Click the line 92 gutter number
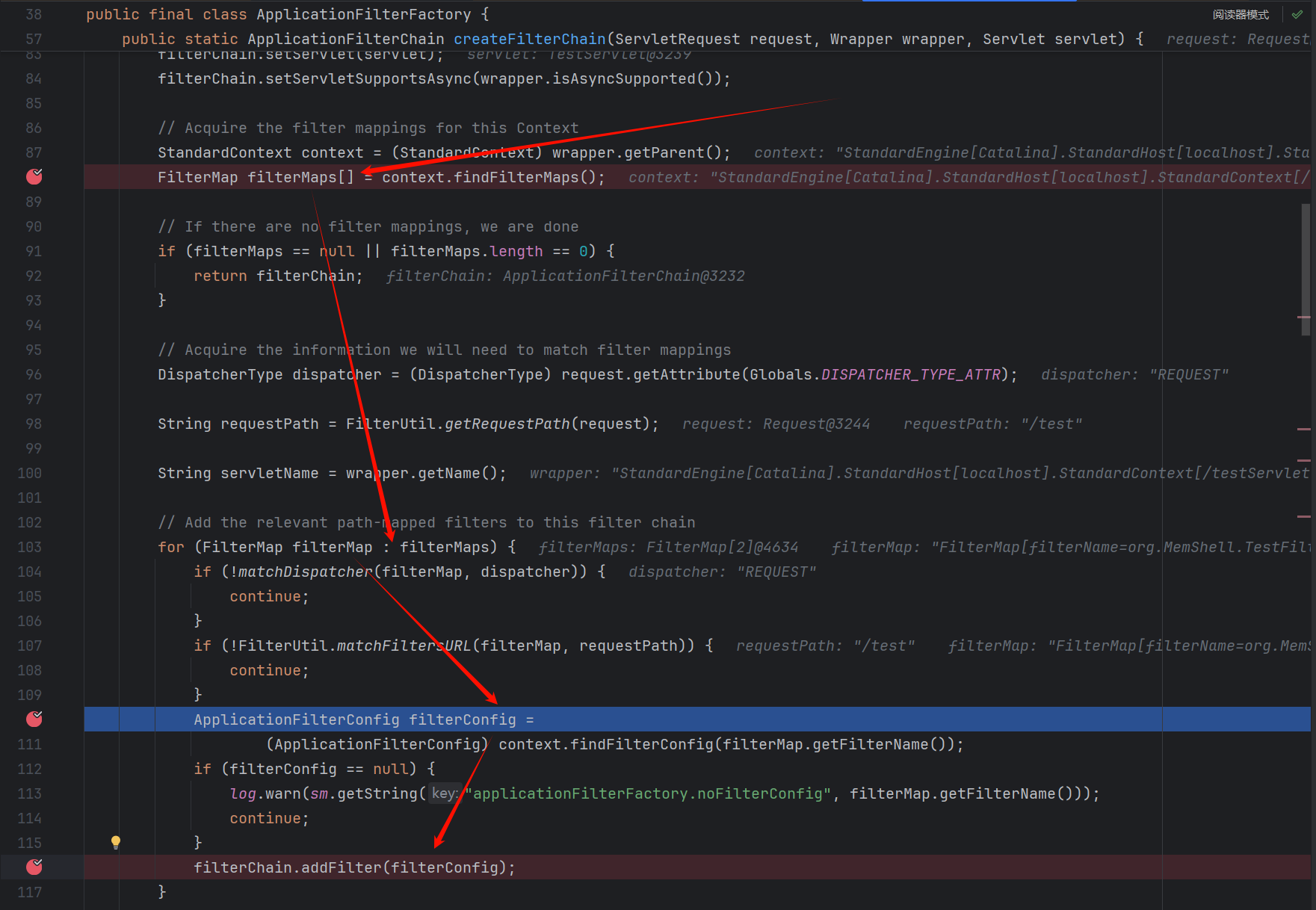 [34, 276]
